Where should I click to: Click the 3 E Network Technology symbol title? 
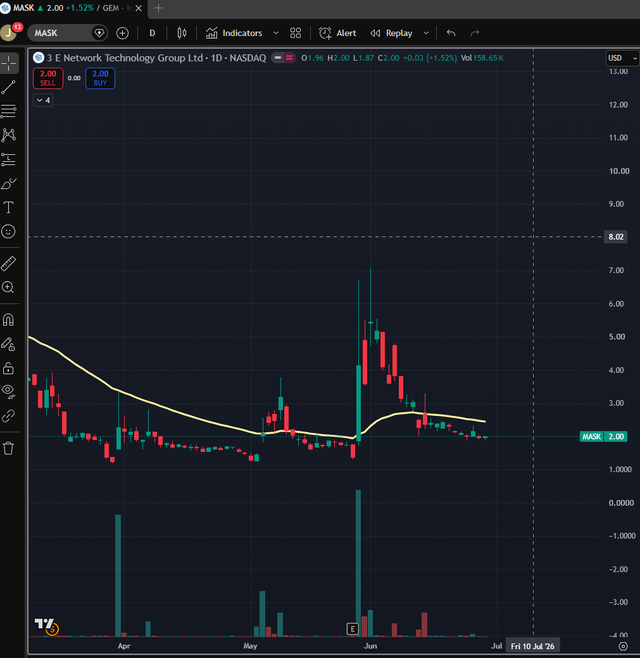click(x=156, y=58)
